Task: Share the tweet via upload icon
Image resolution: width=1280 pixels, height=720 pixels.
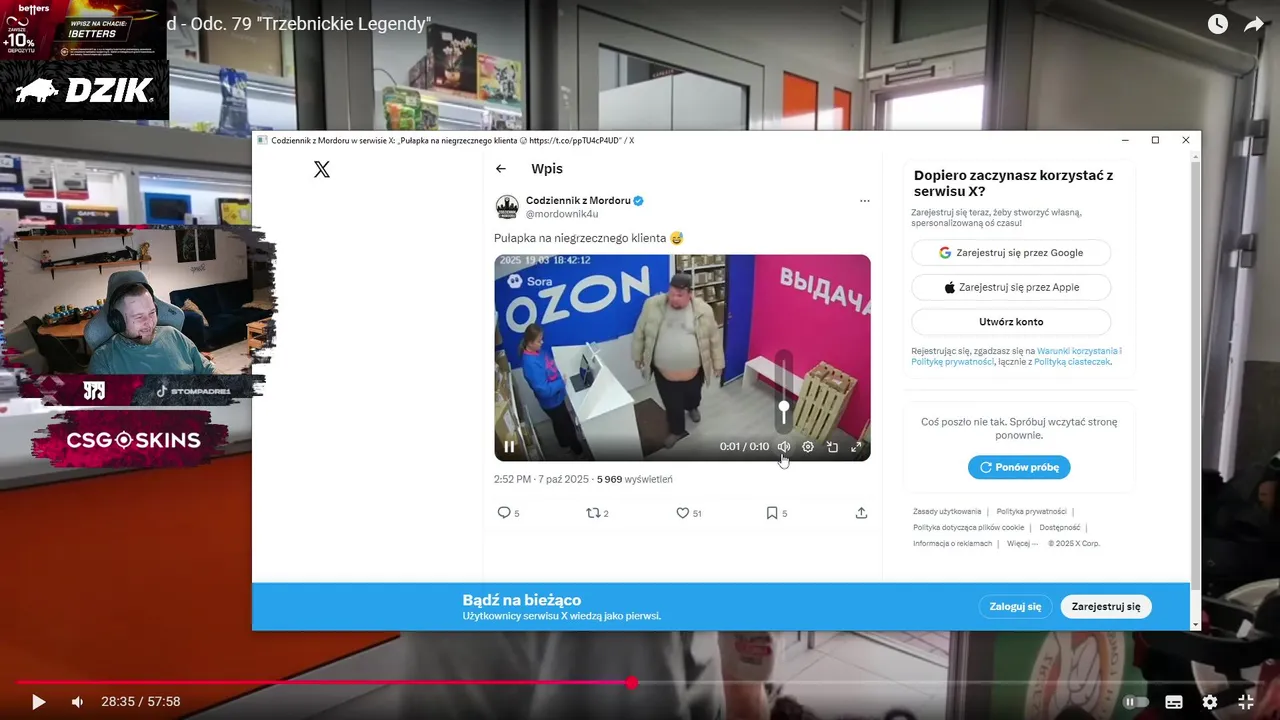Action: coord(861,513)
